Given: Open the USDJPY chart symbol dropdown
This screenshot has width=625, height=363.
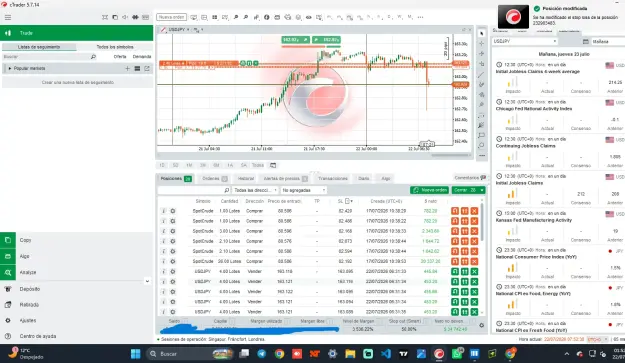Looking at the screenshot, I should pos(188,29).
